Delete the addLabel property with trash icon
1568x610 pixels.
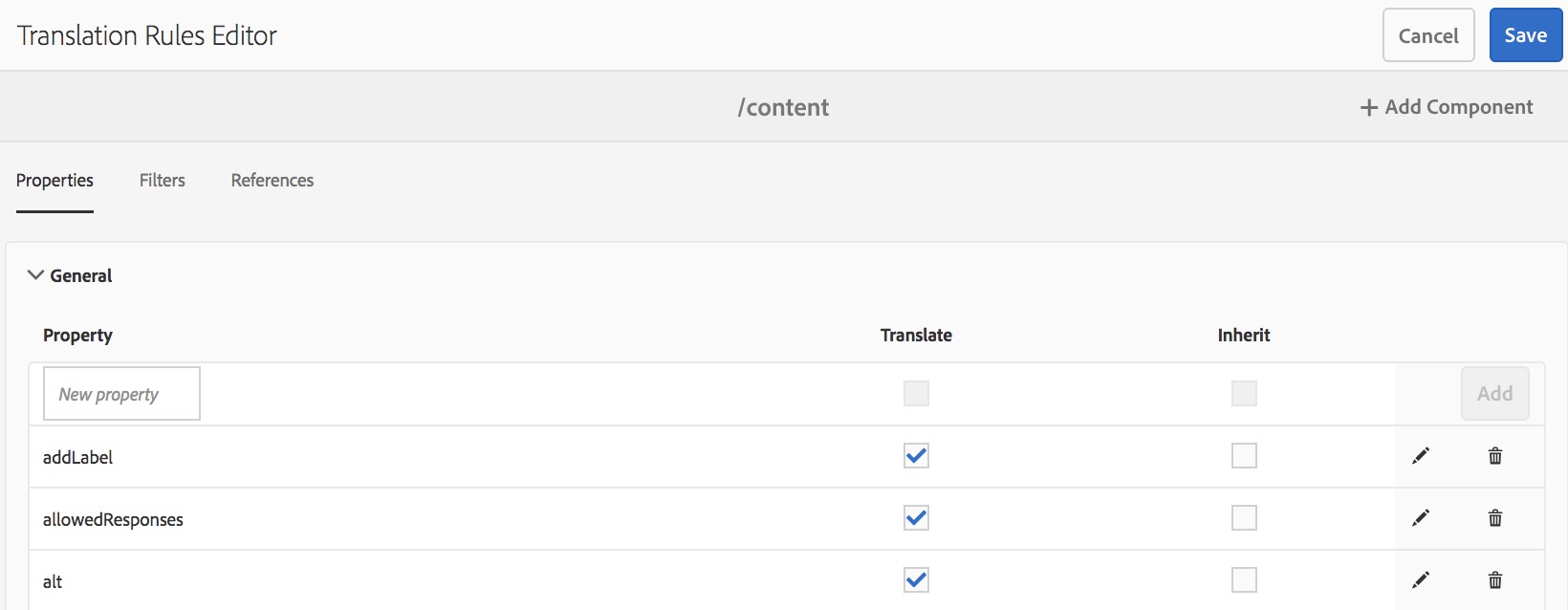click(1495, 456)
